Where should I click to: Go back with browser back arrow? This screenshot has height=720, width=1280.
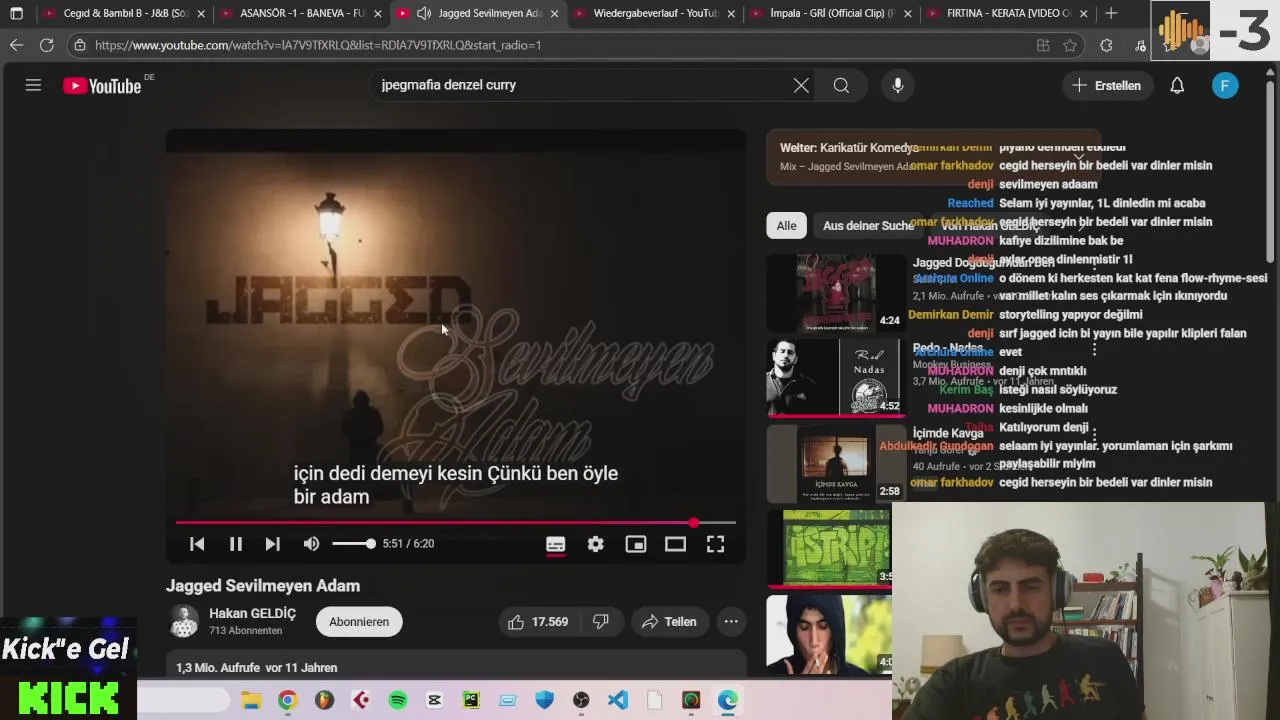(16, 45)
